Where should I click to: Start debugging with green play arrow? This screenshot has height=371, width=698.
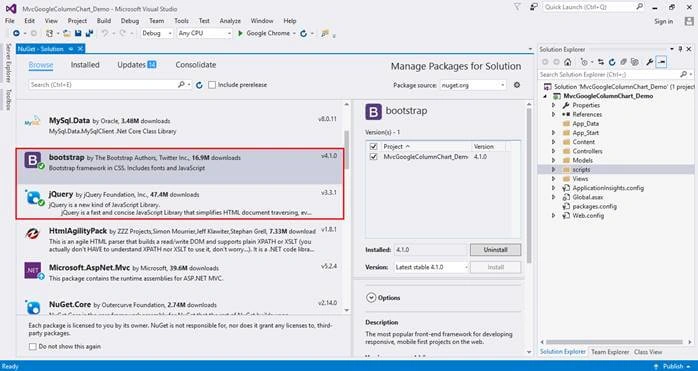pyautogui.click(x=240, y=33)
